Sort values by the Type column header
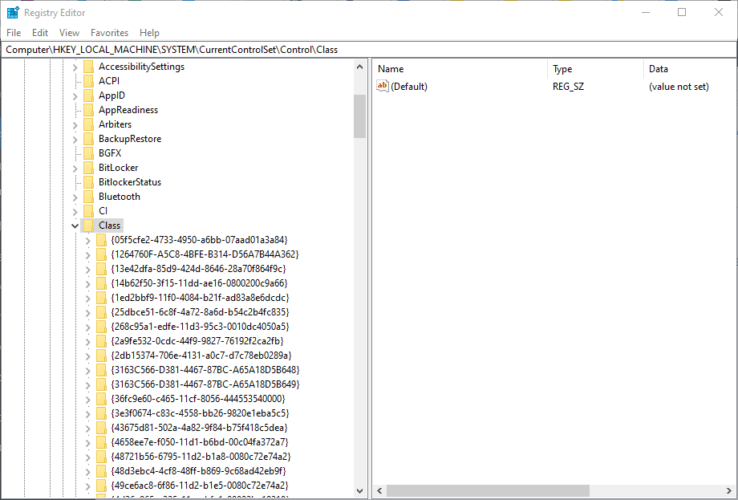The image size is (738, 500). point(596,69)
